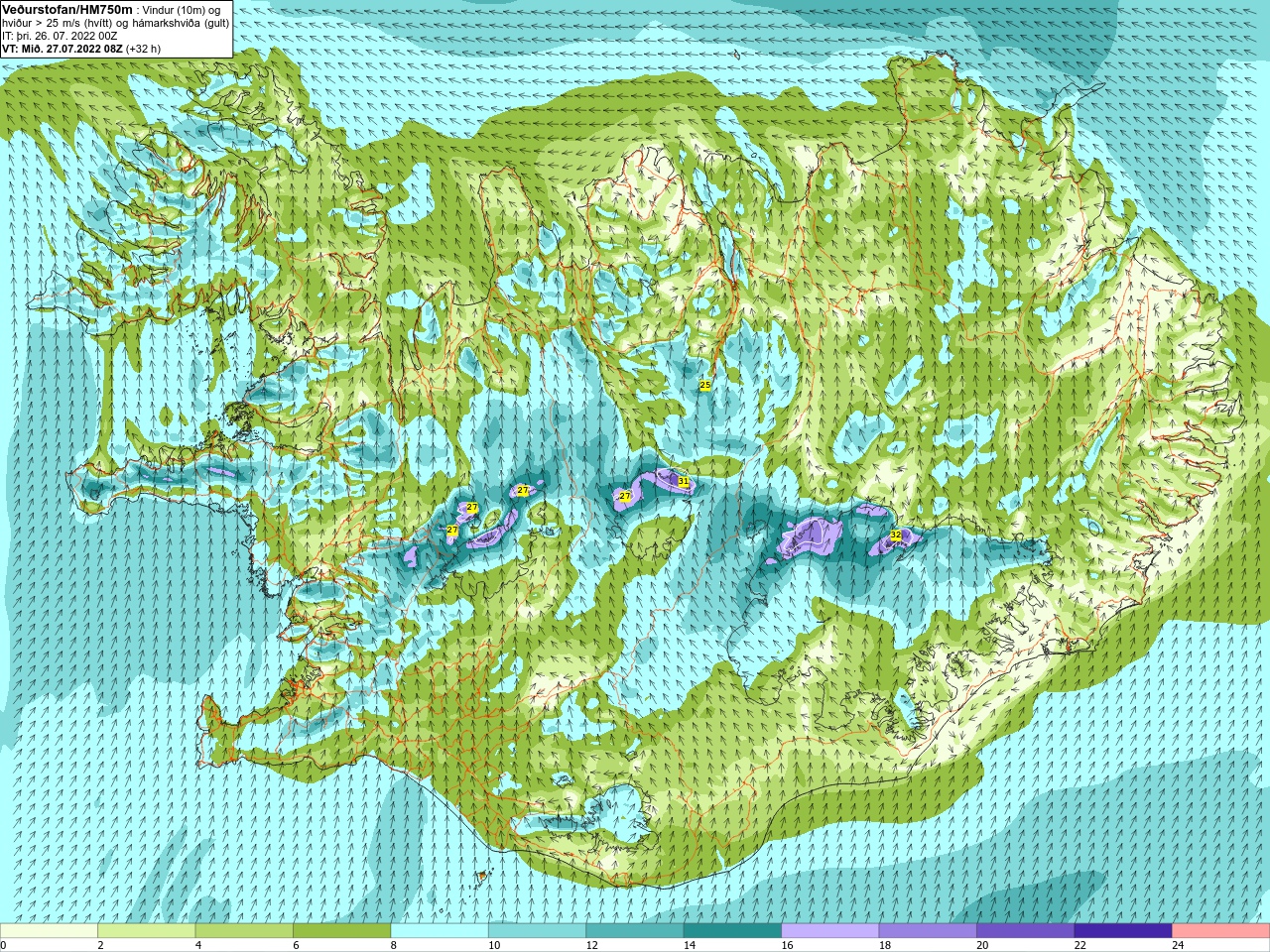
Task: Click the olive green 6–8 m/s legend swatch
Action: coord(342,930)
